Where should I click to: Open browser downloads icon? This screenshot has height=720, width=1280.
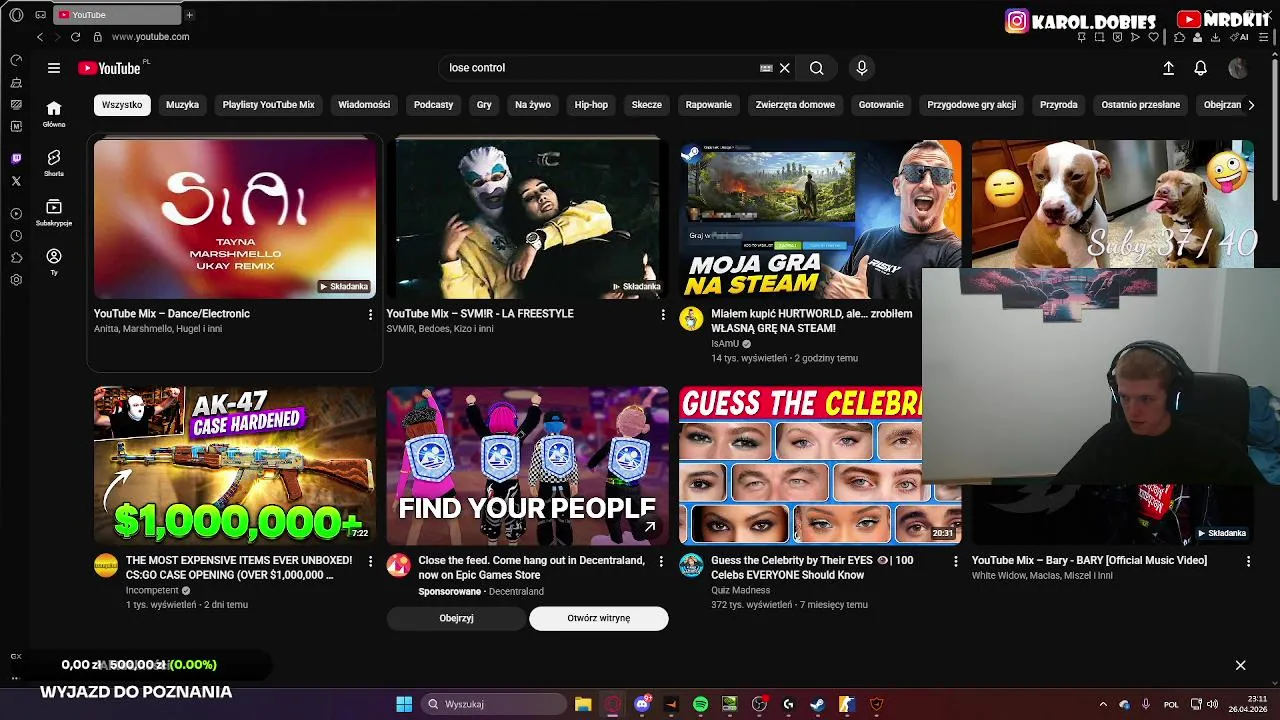(1215, 37)
